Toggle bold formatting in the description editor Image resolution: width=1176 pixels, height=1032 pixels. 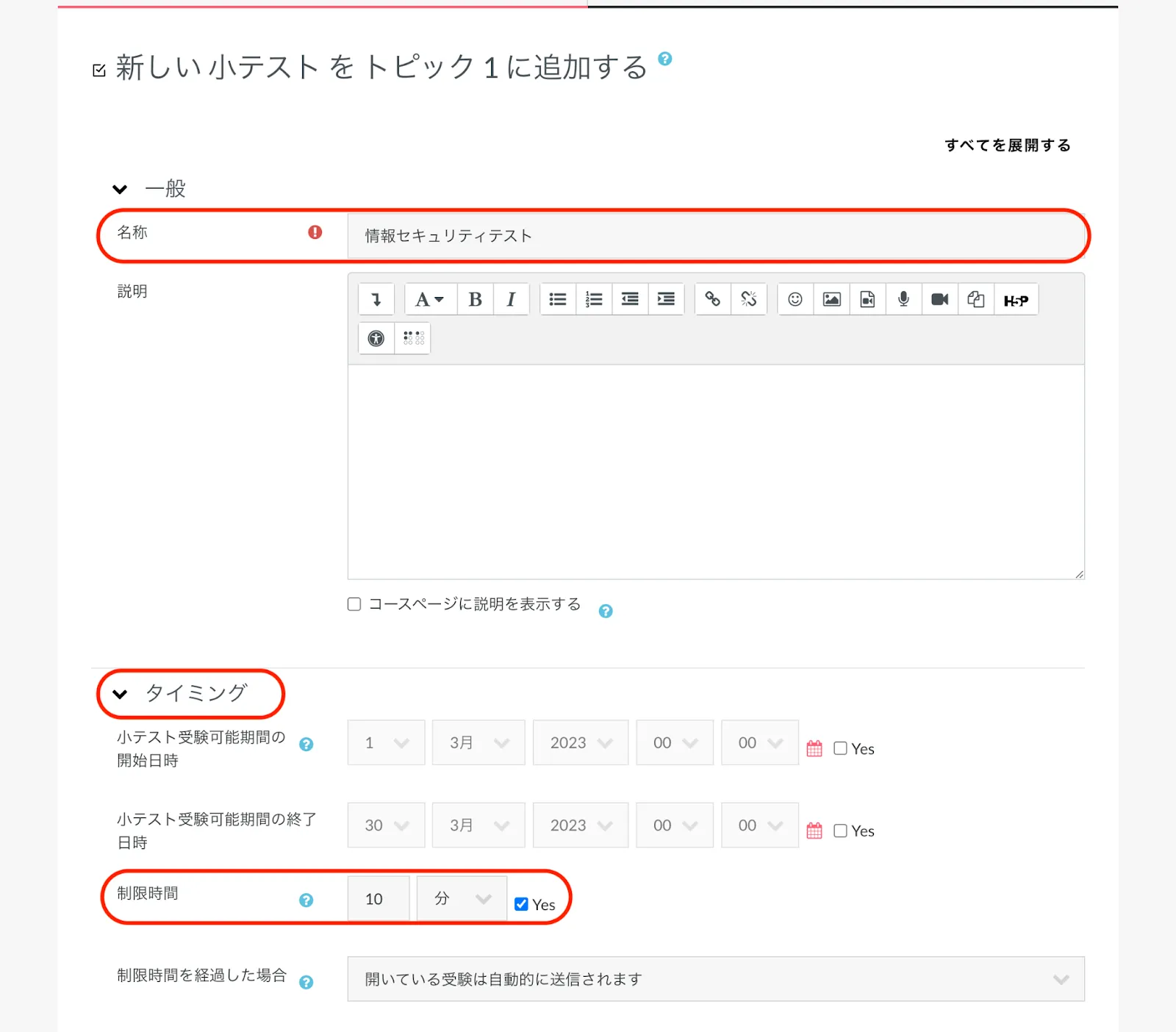click(475, 299)
